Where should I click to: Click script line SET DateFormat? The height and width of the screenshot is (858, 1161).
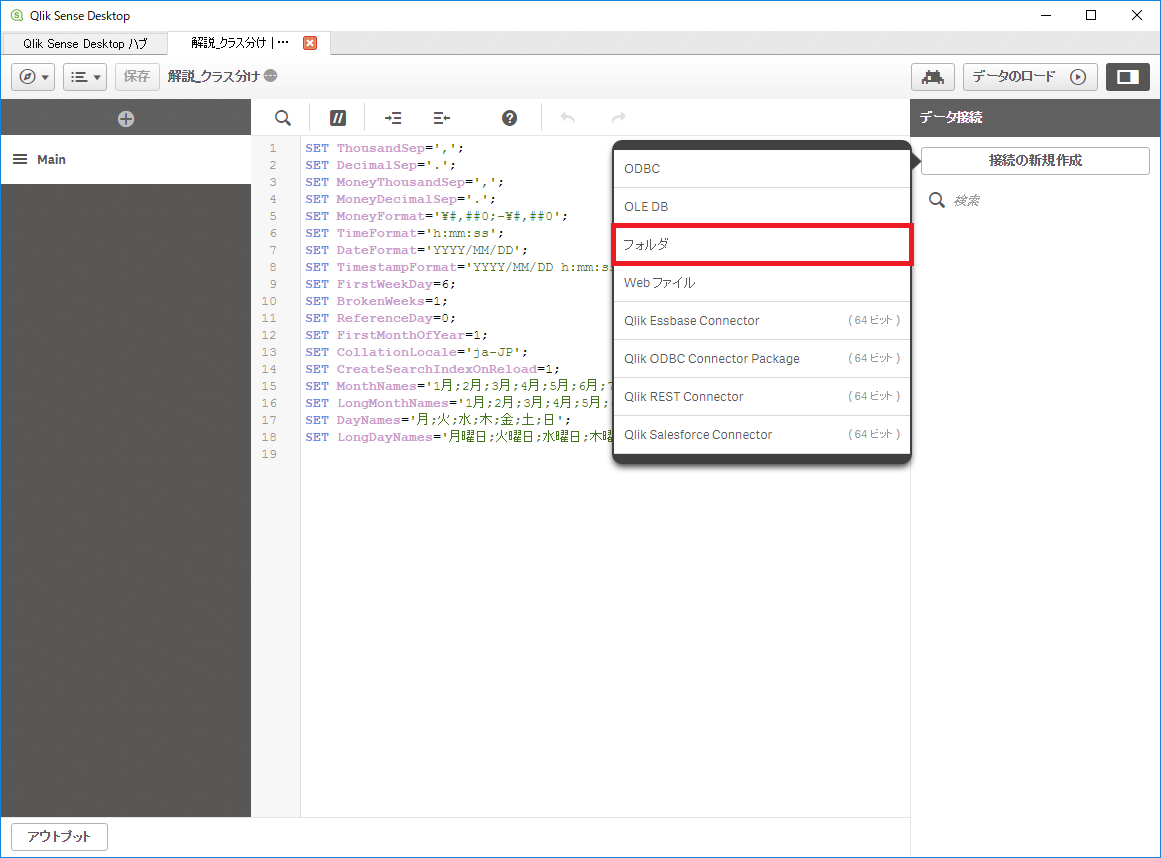pos(417,250)
